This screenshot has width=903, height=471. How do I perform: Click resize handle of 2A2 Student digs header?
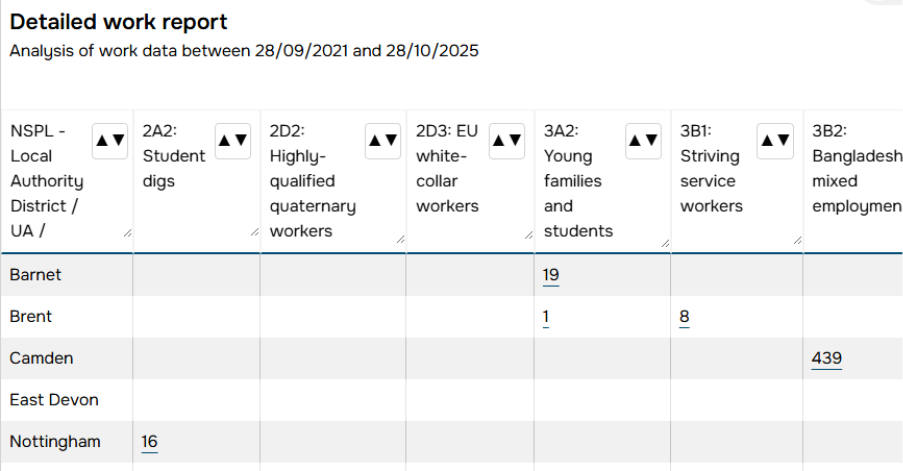pos(255,233)
